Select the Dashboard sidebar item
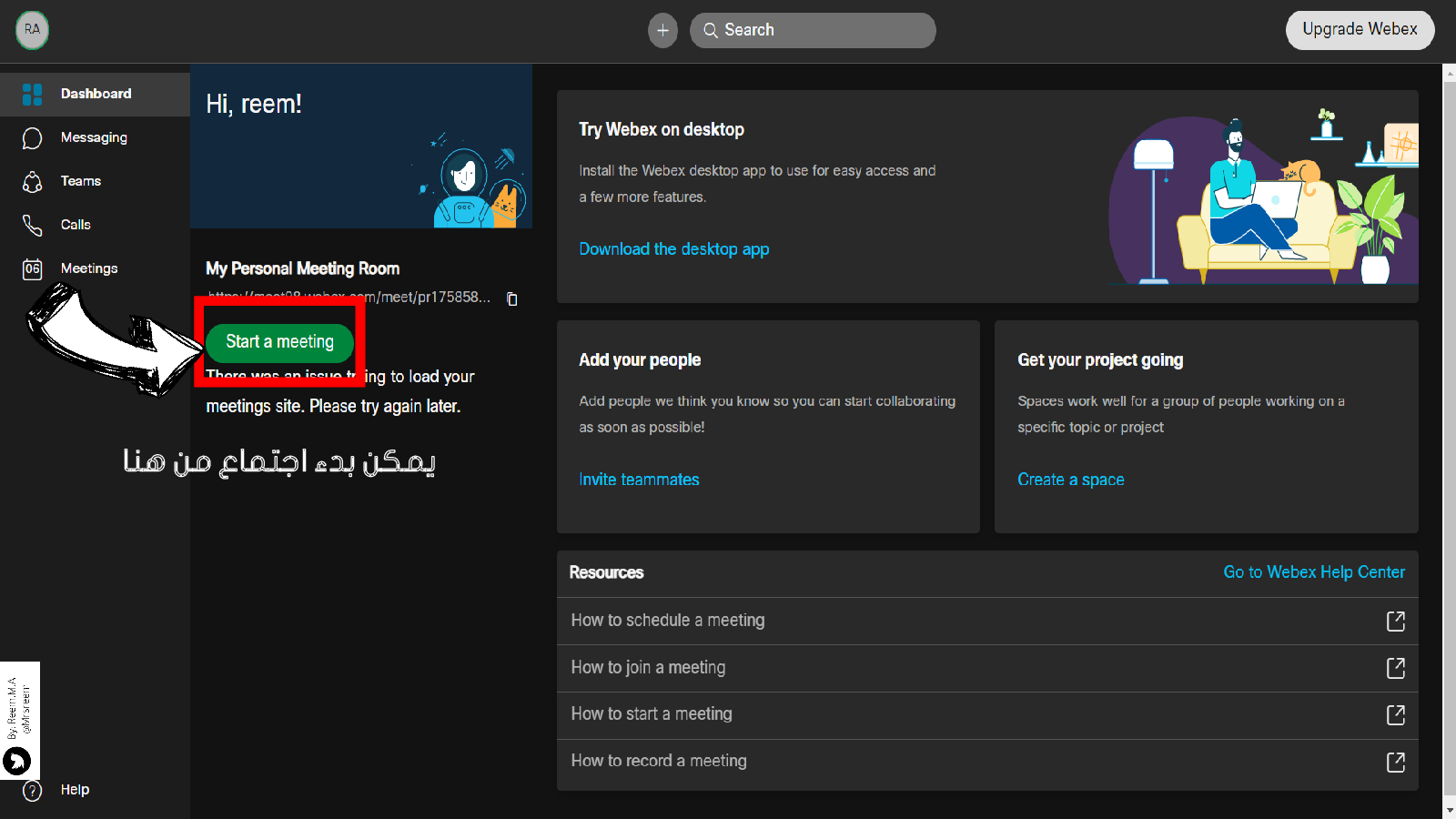Viewport: 1456px width, 819px height. [x=95, y=94]
